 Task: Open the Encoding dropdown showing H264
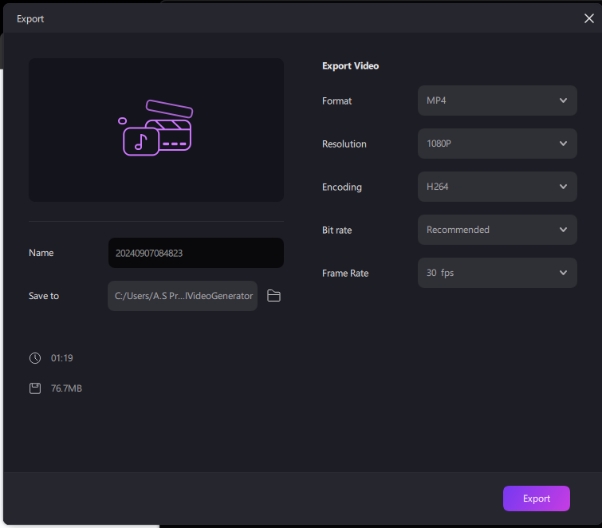pyautogui.click(x=496, y=187)
